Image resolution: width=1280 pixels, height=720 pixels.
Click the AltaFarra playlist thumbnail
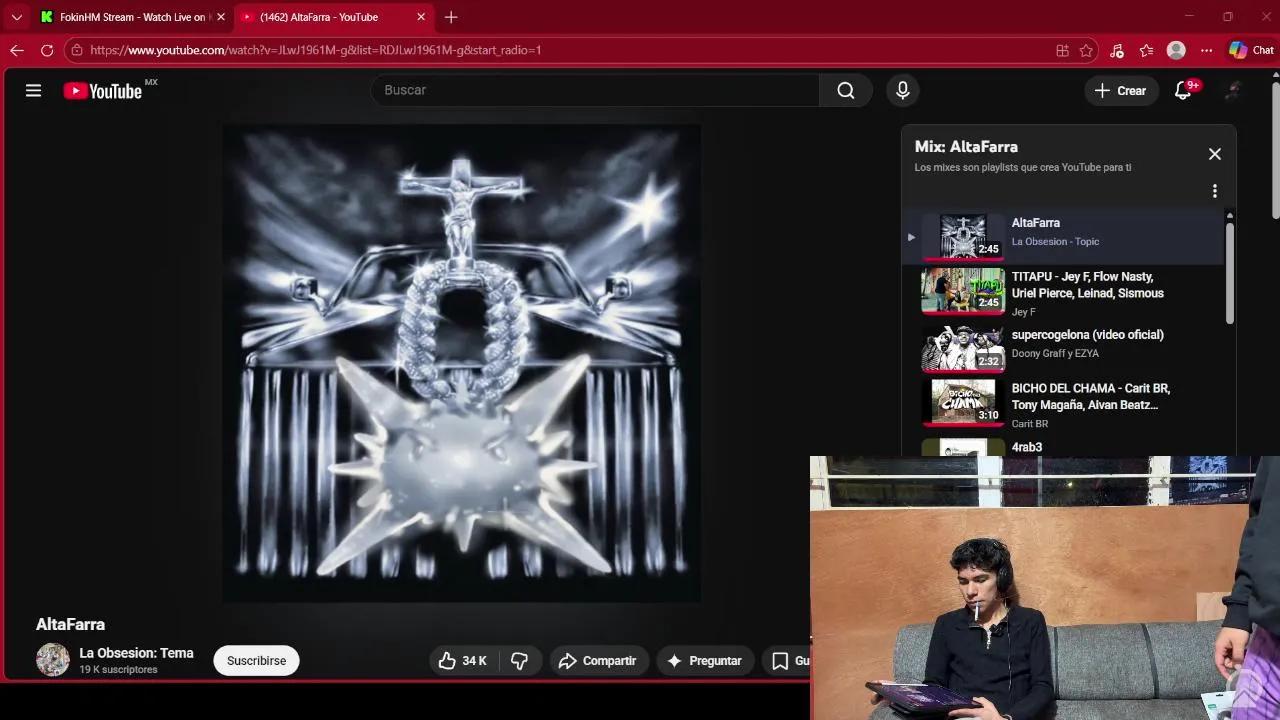[x=963, y=236]
